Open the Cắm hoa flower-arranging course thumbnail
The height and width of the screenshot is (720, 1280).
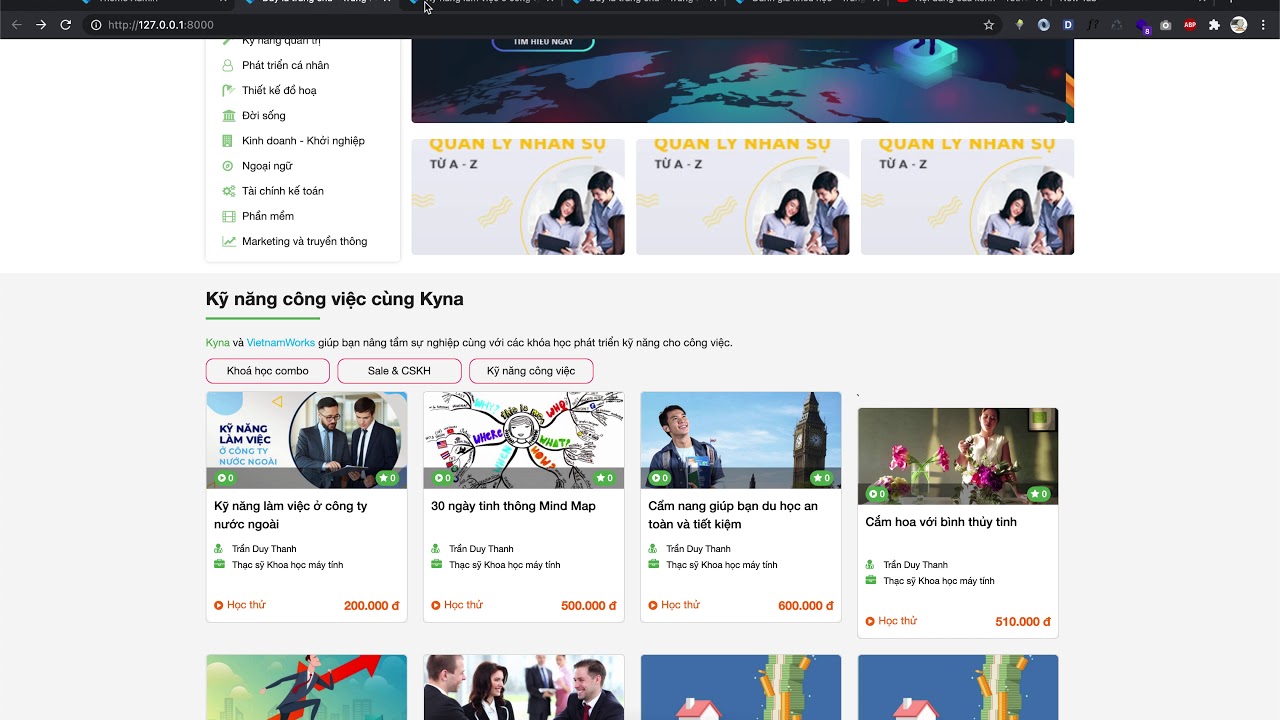point(958,456)
